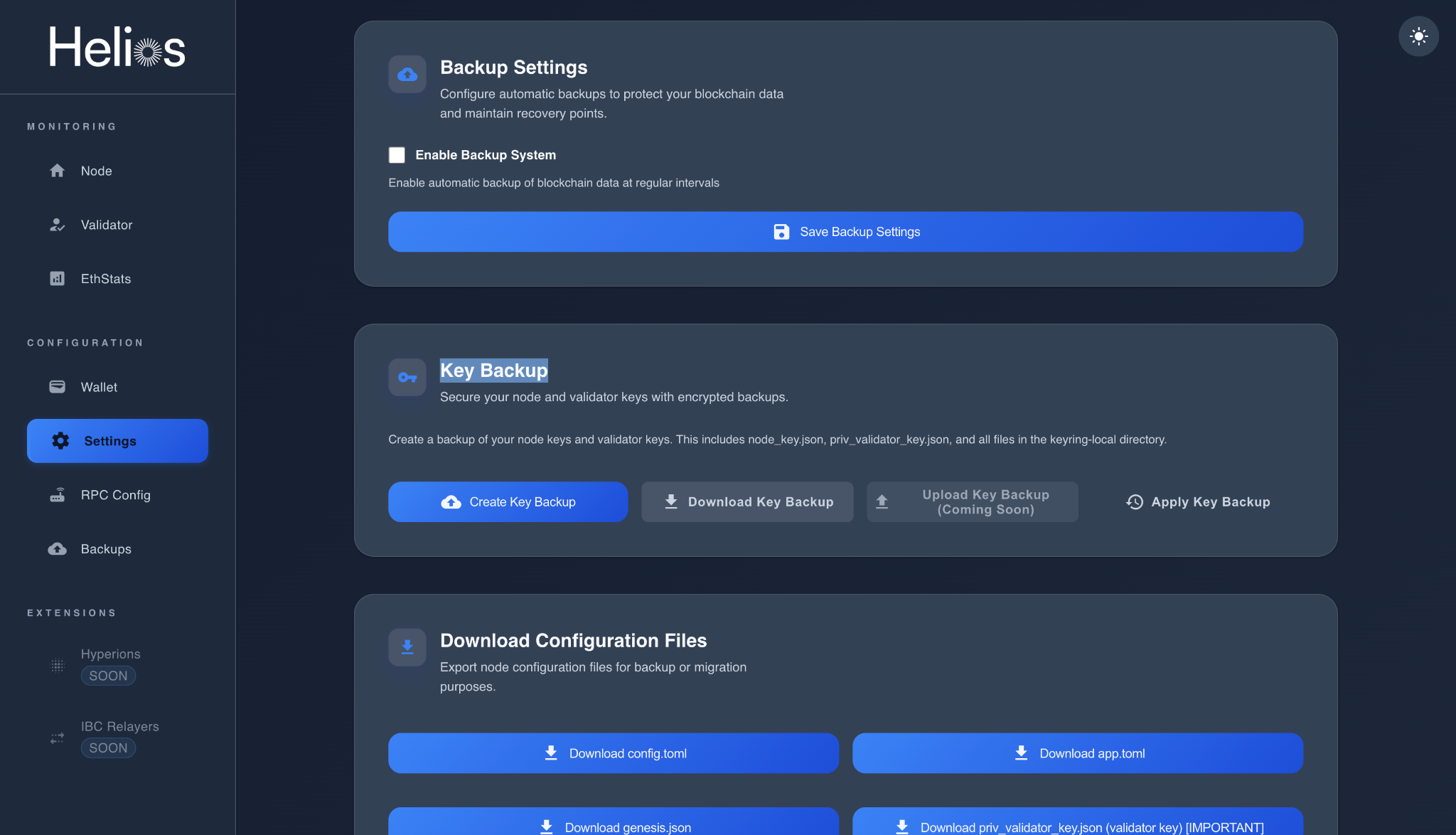Screen dimensions: 1456x835
Task: Click the Backups cloud icon
Action: point(57,548)
